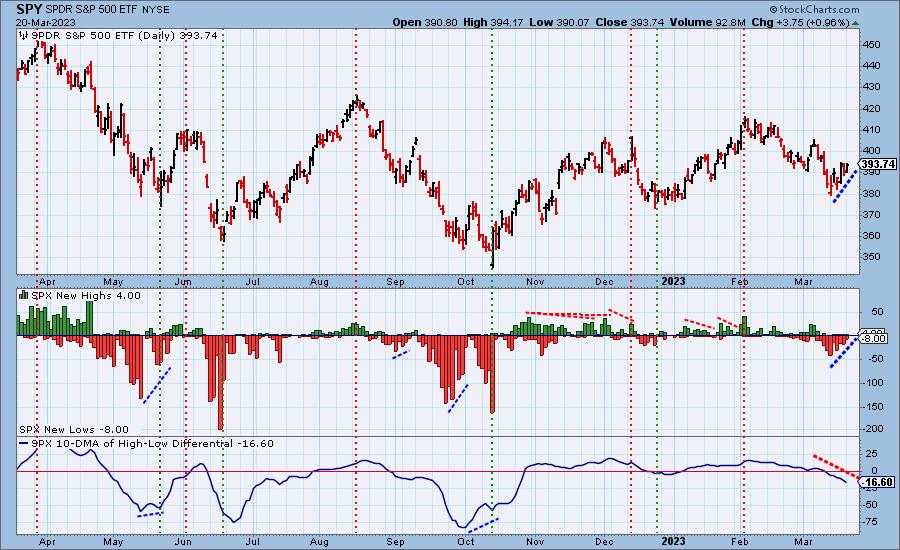The image size is (900, 550).
Task: Click the Feb label on bottom date axis
Action: 739,541
